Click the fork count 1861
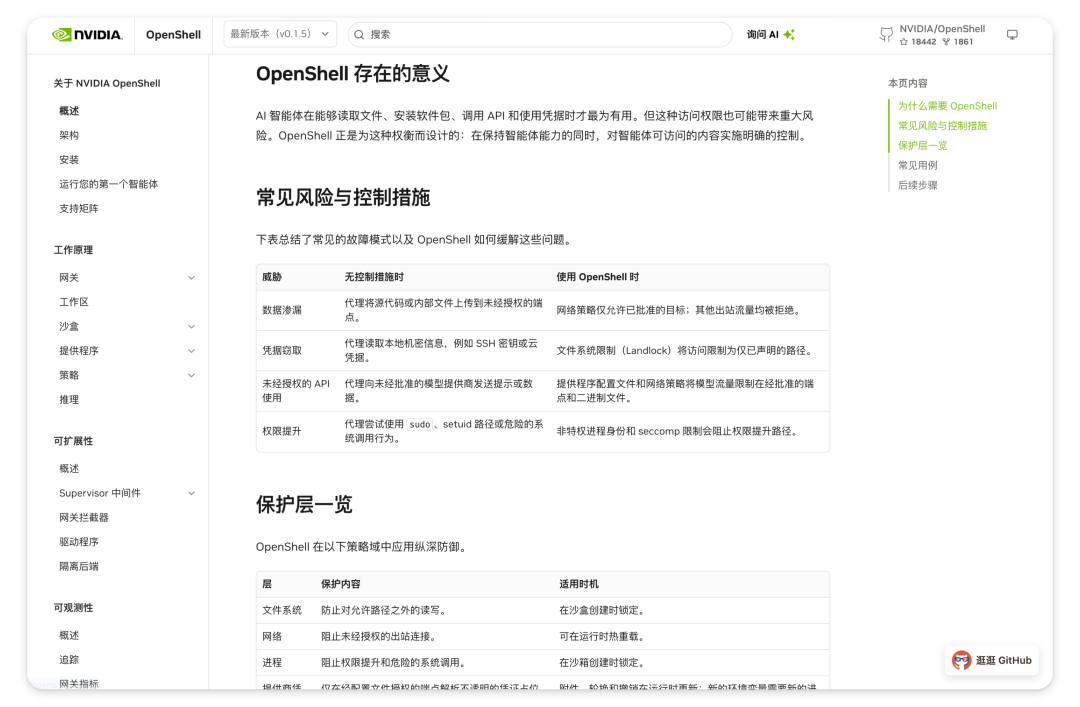 [x=958, y=42]
